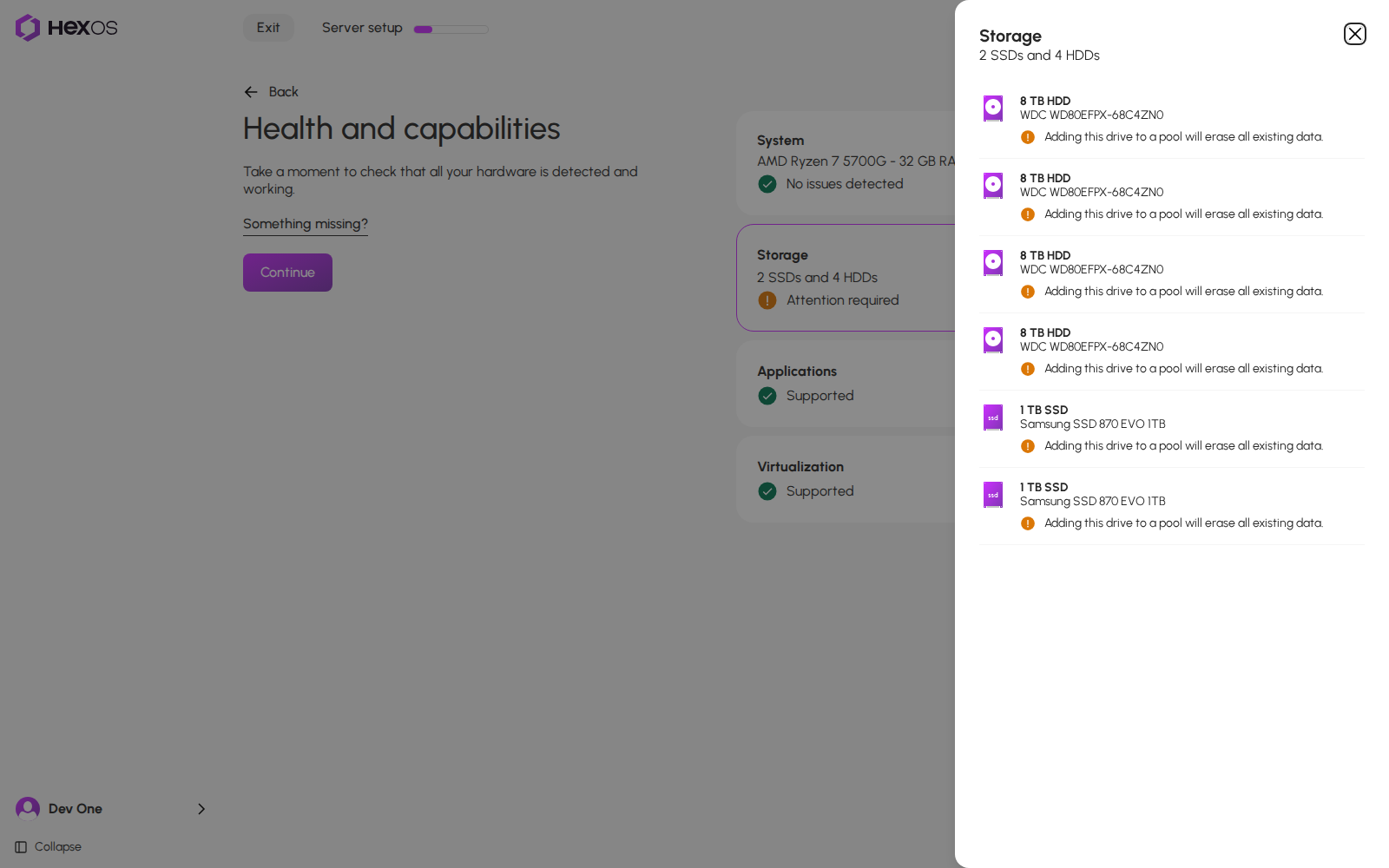Click the HexOS wordmark text
The height and width of the screenshot is (868, 1389).
click(x=82, y=28)
